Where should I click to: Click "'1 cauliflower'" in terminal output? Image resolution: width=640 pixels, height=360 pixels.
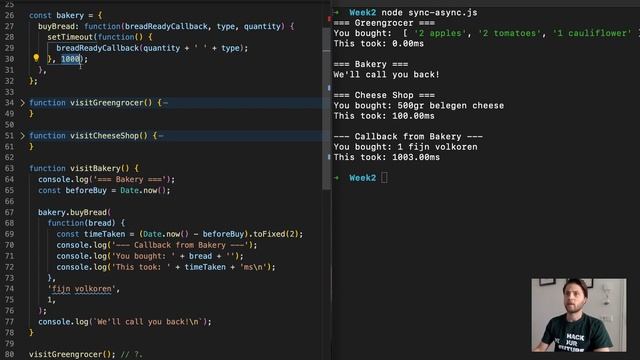(592, 33)
